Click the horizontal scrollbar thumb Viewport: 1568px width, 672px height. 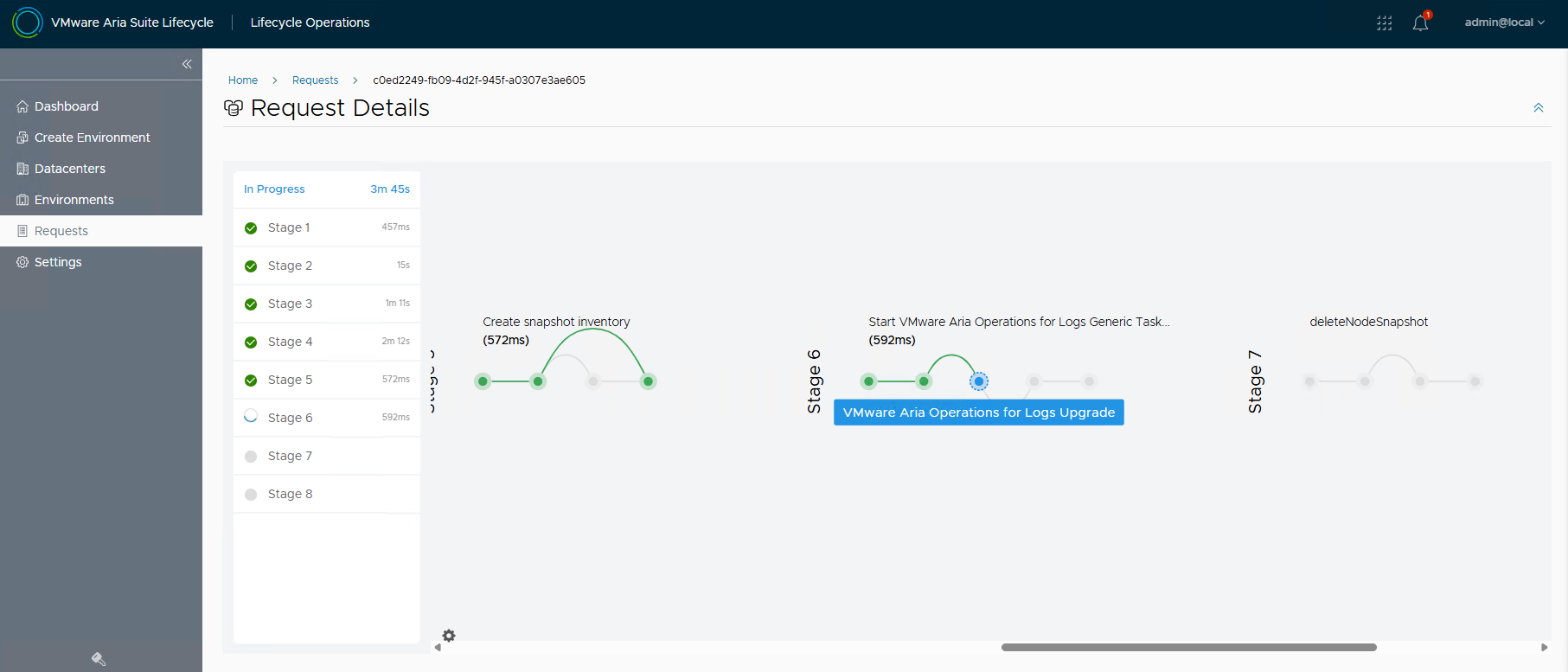tap(1188, 647)
